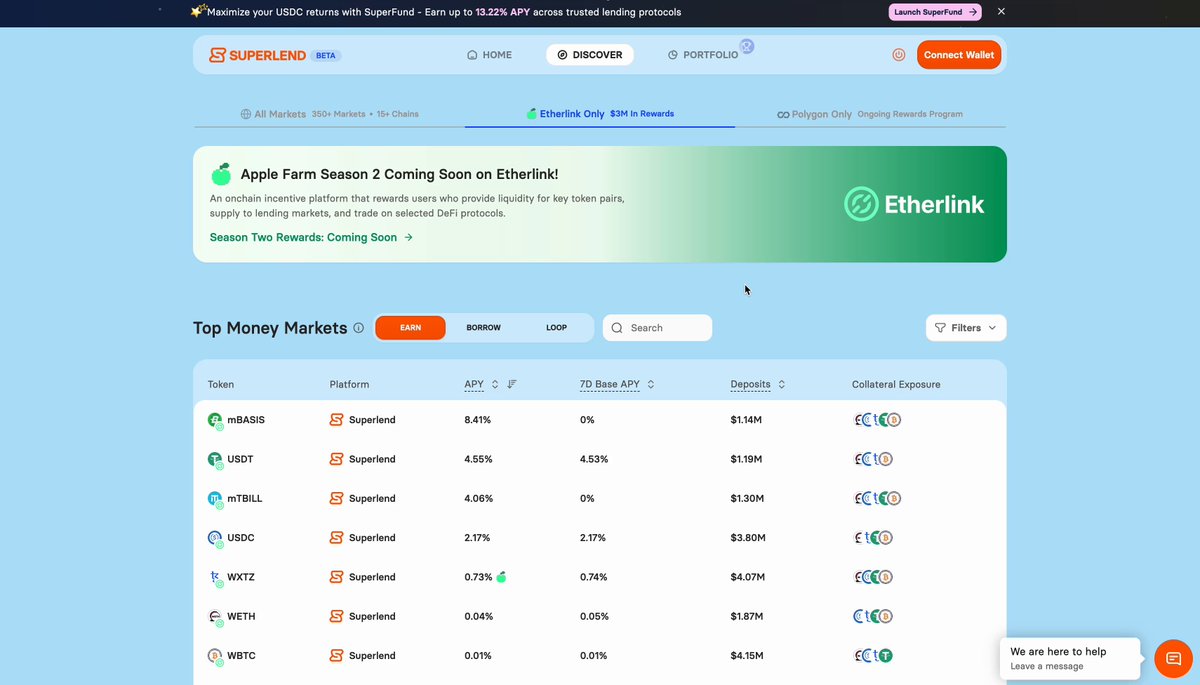Close the SuperFund promo banner
The image size is (1200, 685).
pos(1001,12)
